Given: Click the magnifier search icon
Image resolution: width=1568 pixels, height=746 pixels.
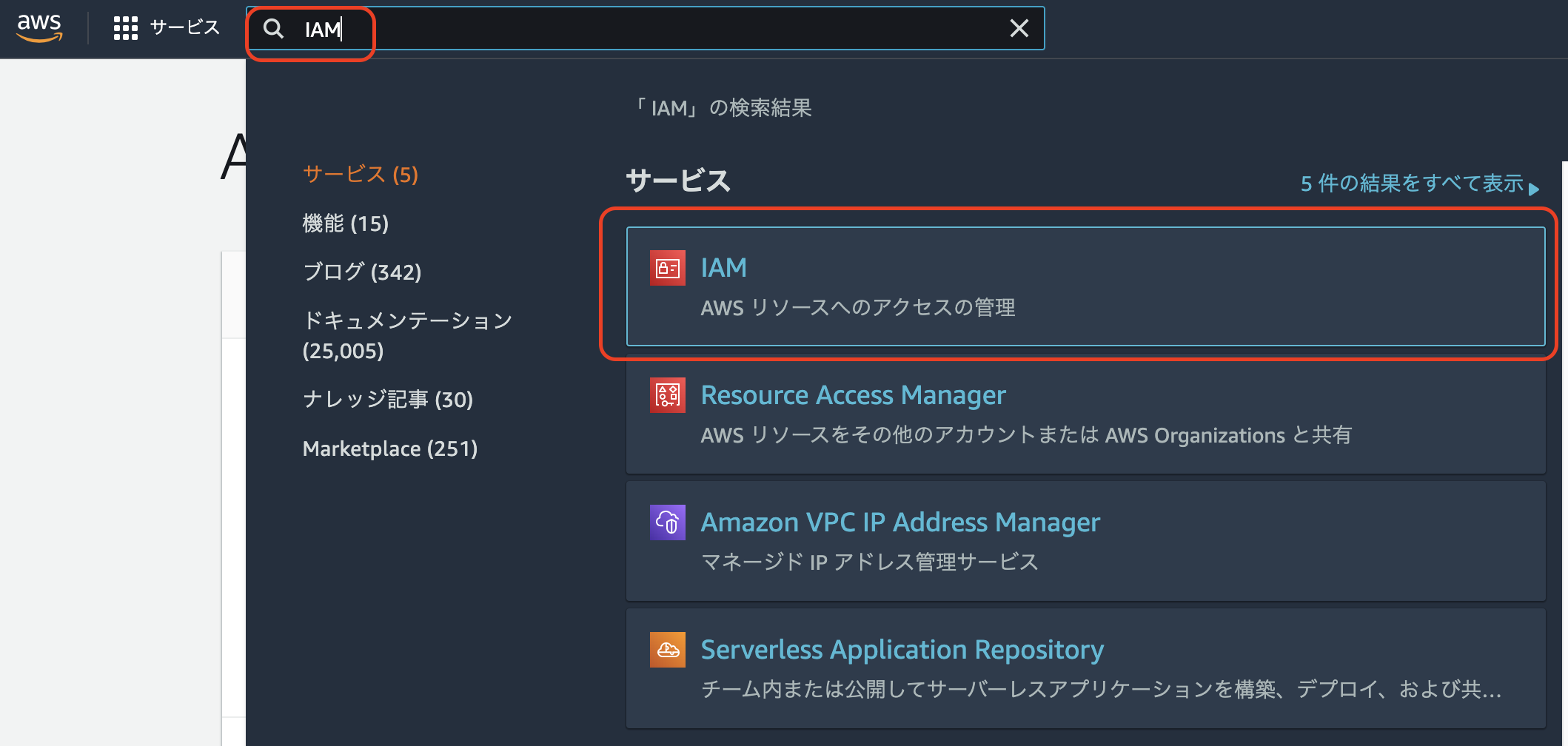Looking at the screenshot, I should 274,29.
